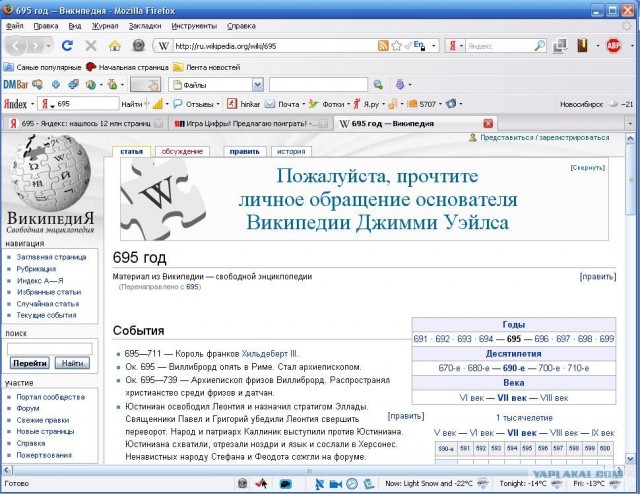The width and height of the screenshot is (640, 494).
Task: Click the vertical scrollbar down arrow
Action: [630, 458]
